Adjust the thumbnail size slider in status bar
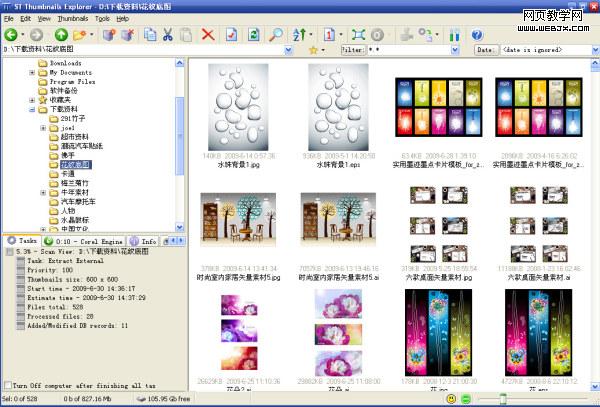 click(503, 399)
